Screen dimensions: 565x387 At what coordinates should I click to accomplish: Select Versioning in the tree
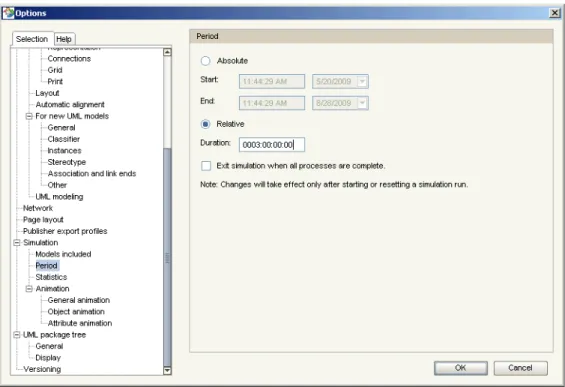(42, 369)
